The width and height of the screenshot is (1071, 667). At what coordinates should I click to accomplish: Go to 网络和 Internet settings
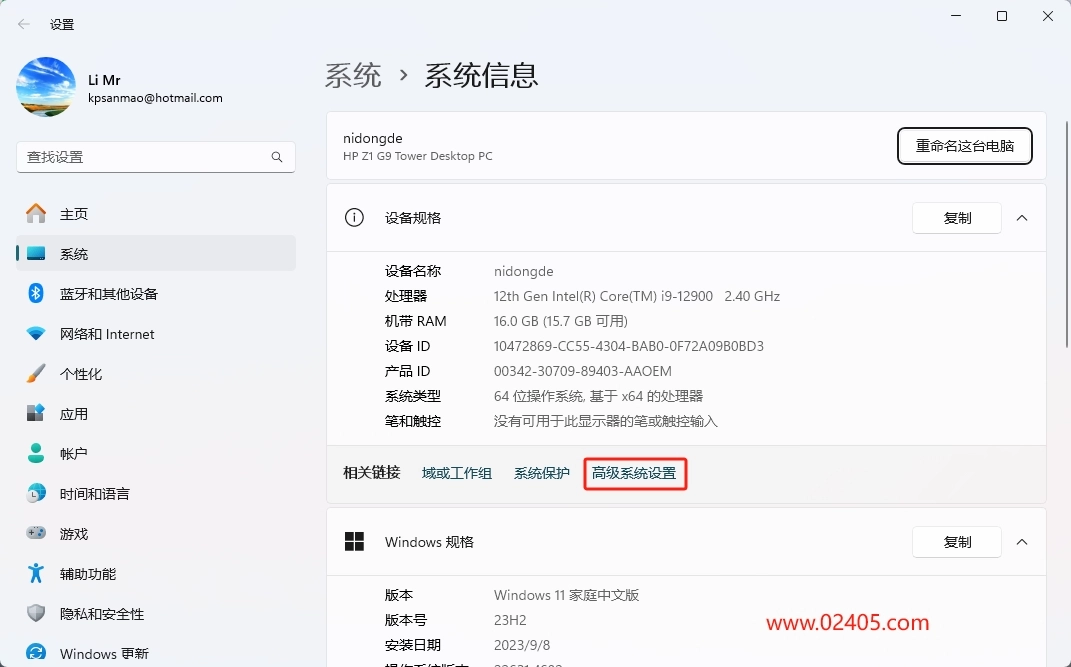point(156,334)
